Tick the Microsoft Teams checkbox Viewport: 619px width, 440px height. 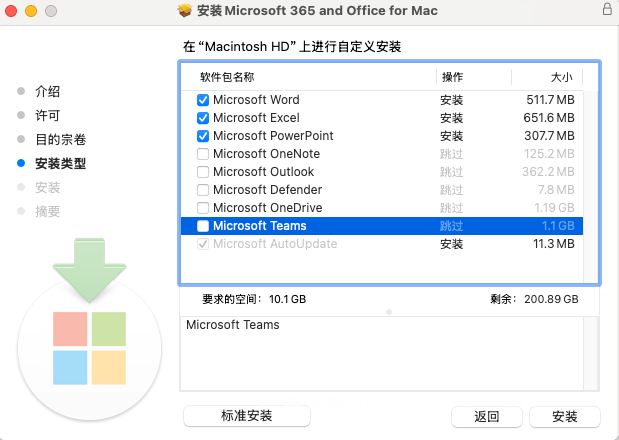coord(203,226)
